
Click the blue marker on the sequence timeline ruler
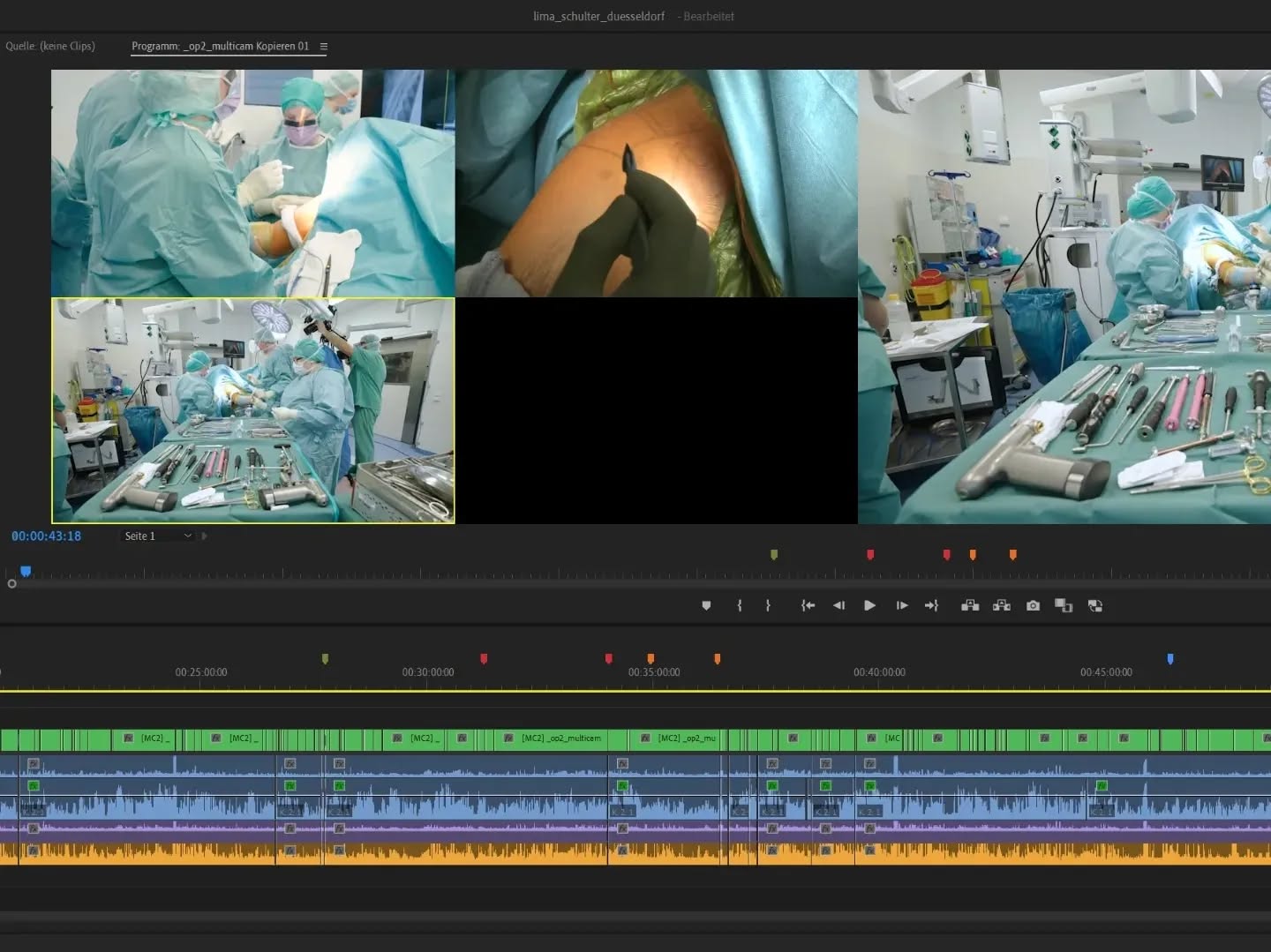(x=1170, y=659)
